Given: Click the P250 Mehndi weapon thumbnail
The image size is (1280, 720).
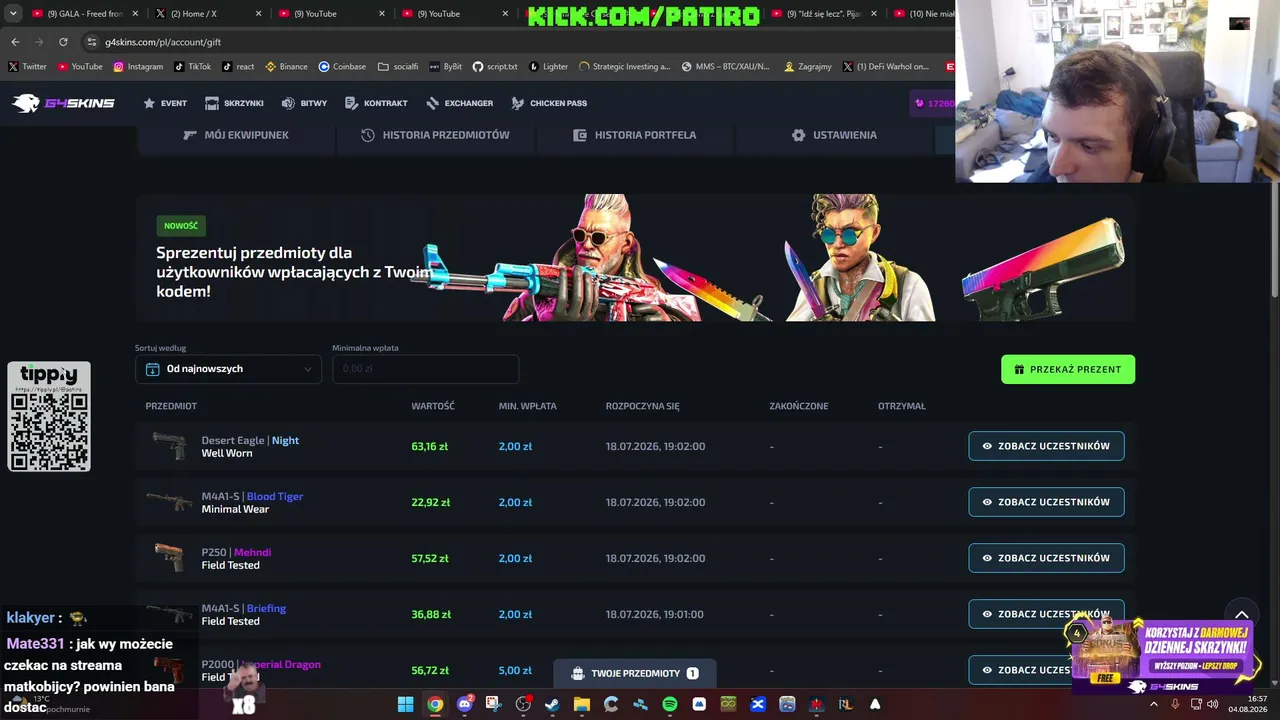Looking at the screenshot, I should click(x=169, y=557).
